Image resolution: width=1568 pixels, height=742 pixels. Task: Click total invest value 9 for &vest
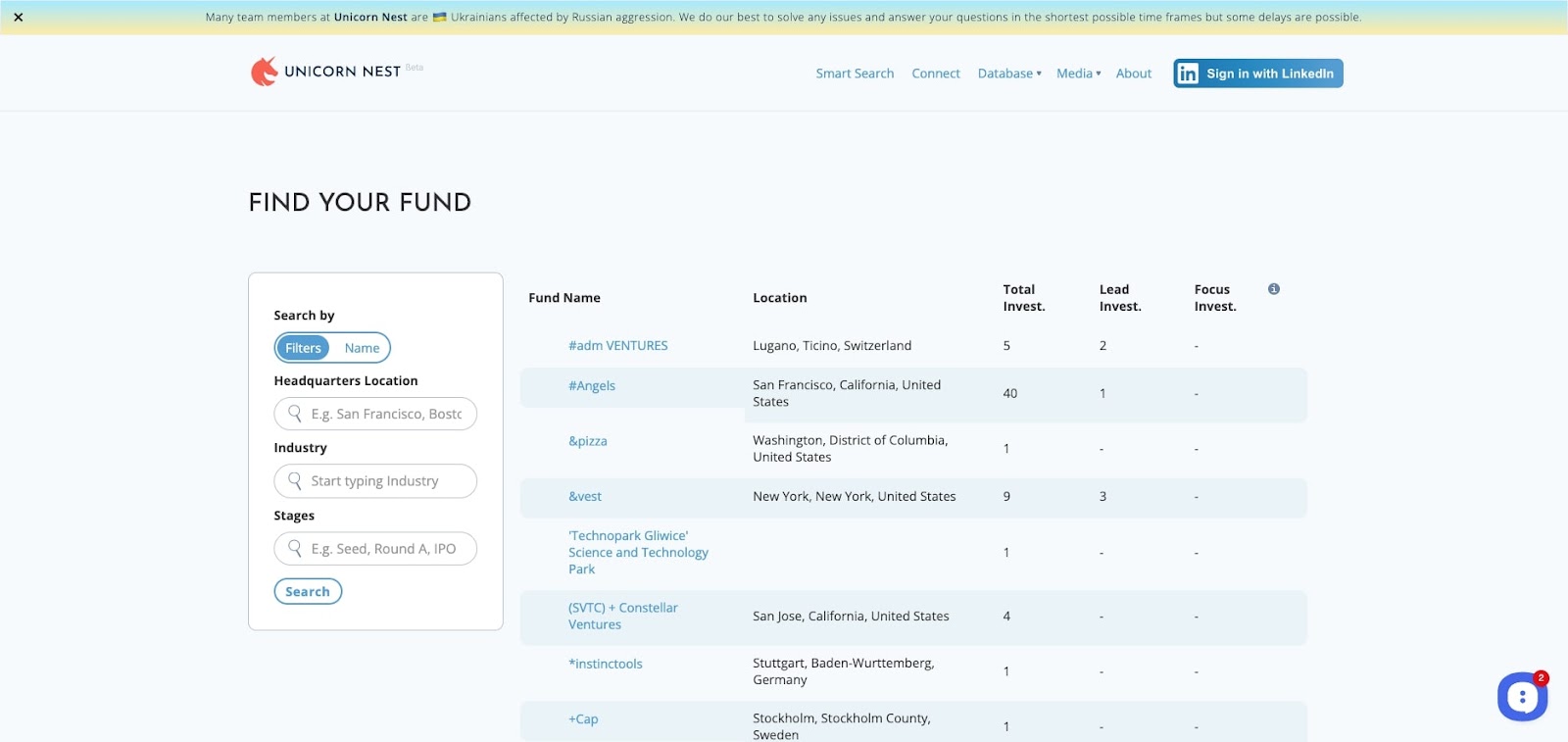(1006, 497)
